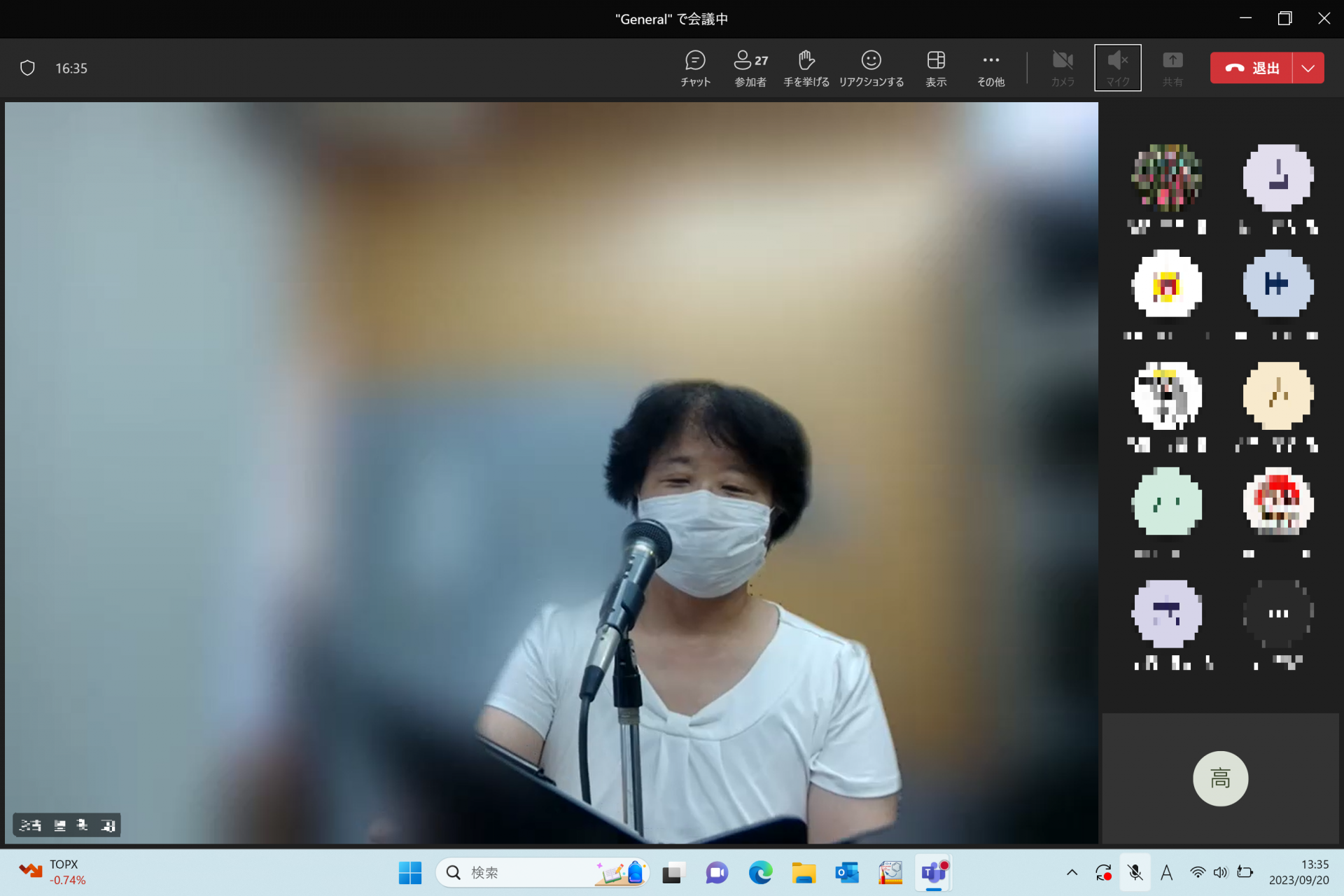The image size is (1344, 896).
Task: Click the main speaker video feed
Action: 552,472
